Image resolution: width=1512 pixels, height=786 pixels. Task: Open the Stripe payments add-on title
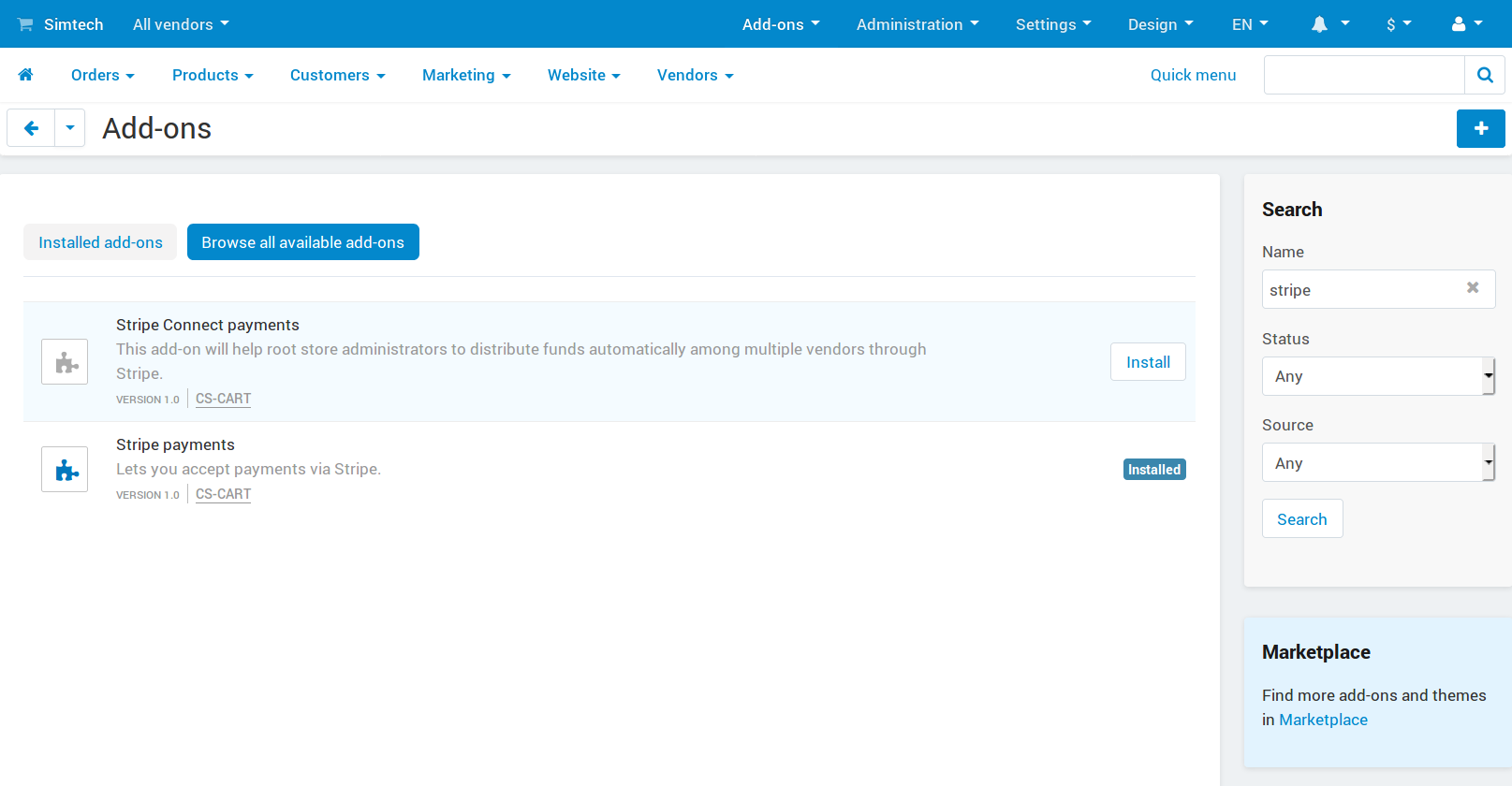click(175, 444)
